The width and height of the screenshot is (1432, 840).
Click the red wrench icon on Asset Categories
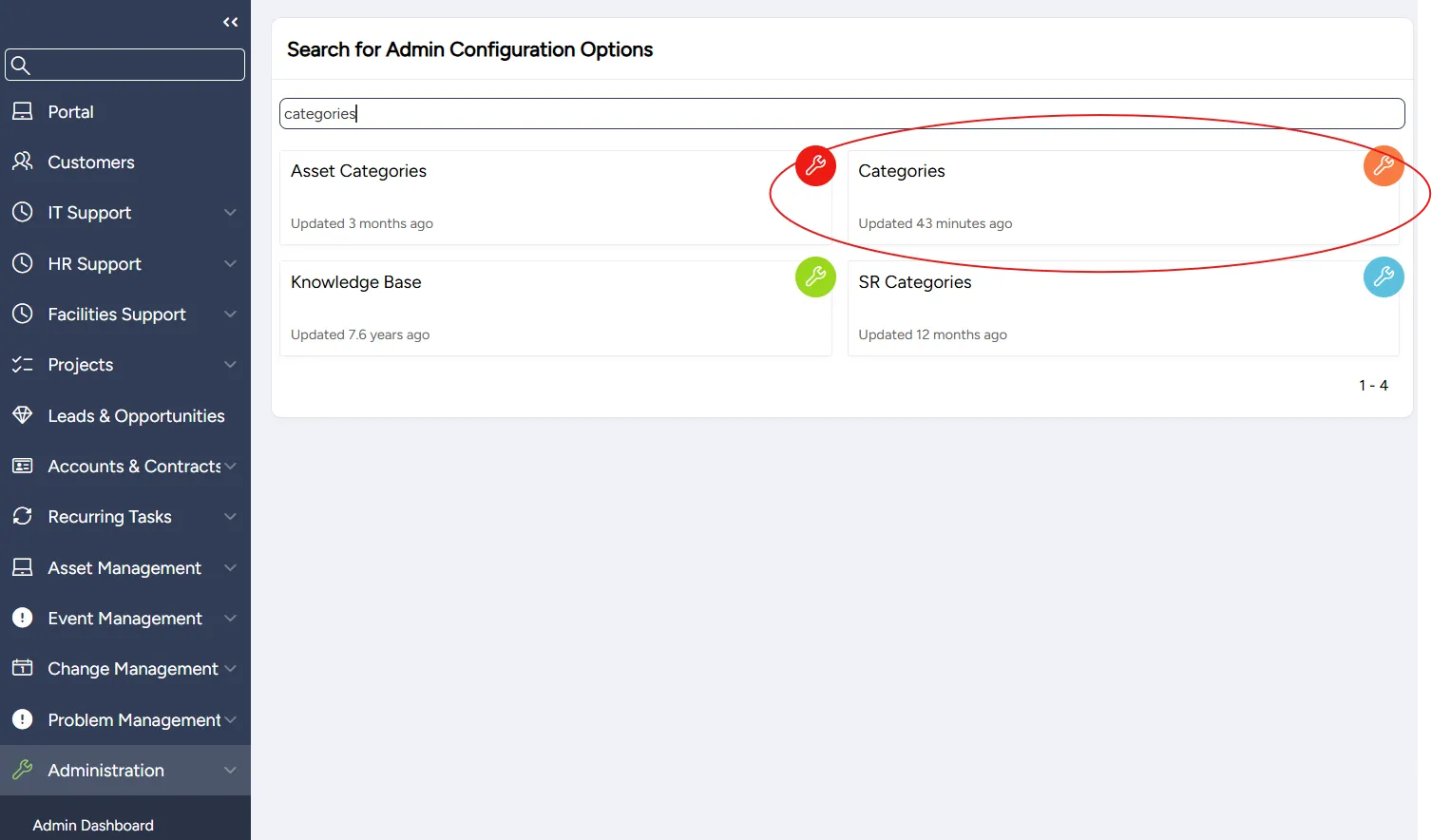pyautogui.click(x=815, y=165)
